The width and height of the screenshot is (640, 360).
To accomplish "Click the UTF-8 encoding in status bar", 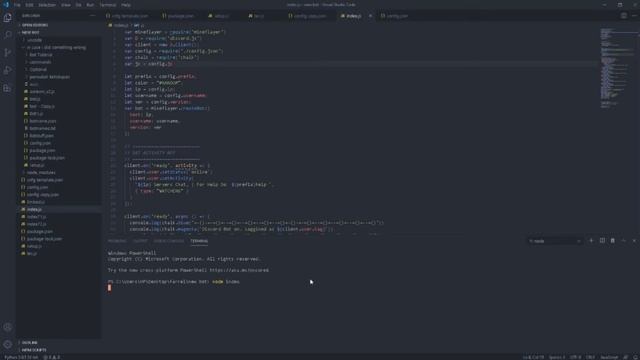I will pos(576,357).
